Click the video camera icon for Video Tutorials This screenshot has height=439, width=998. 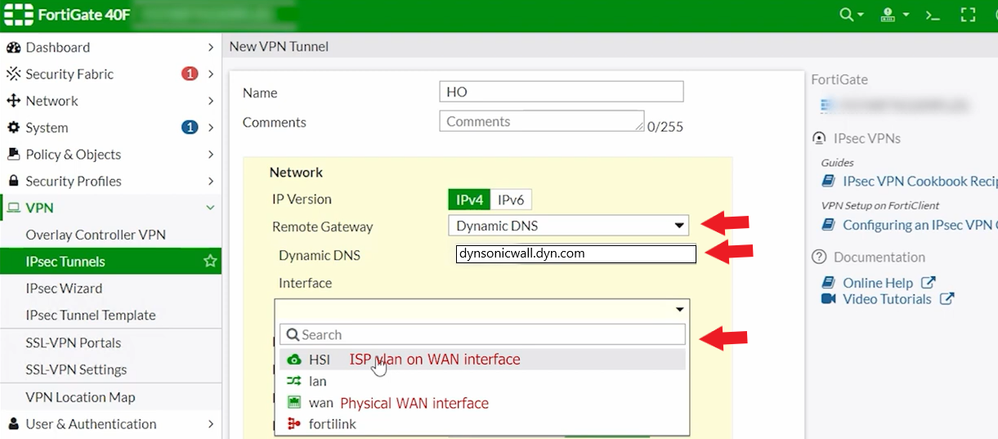click(x=828, y=299)
